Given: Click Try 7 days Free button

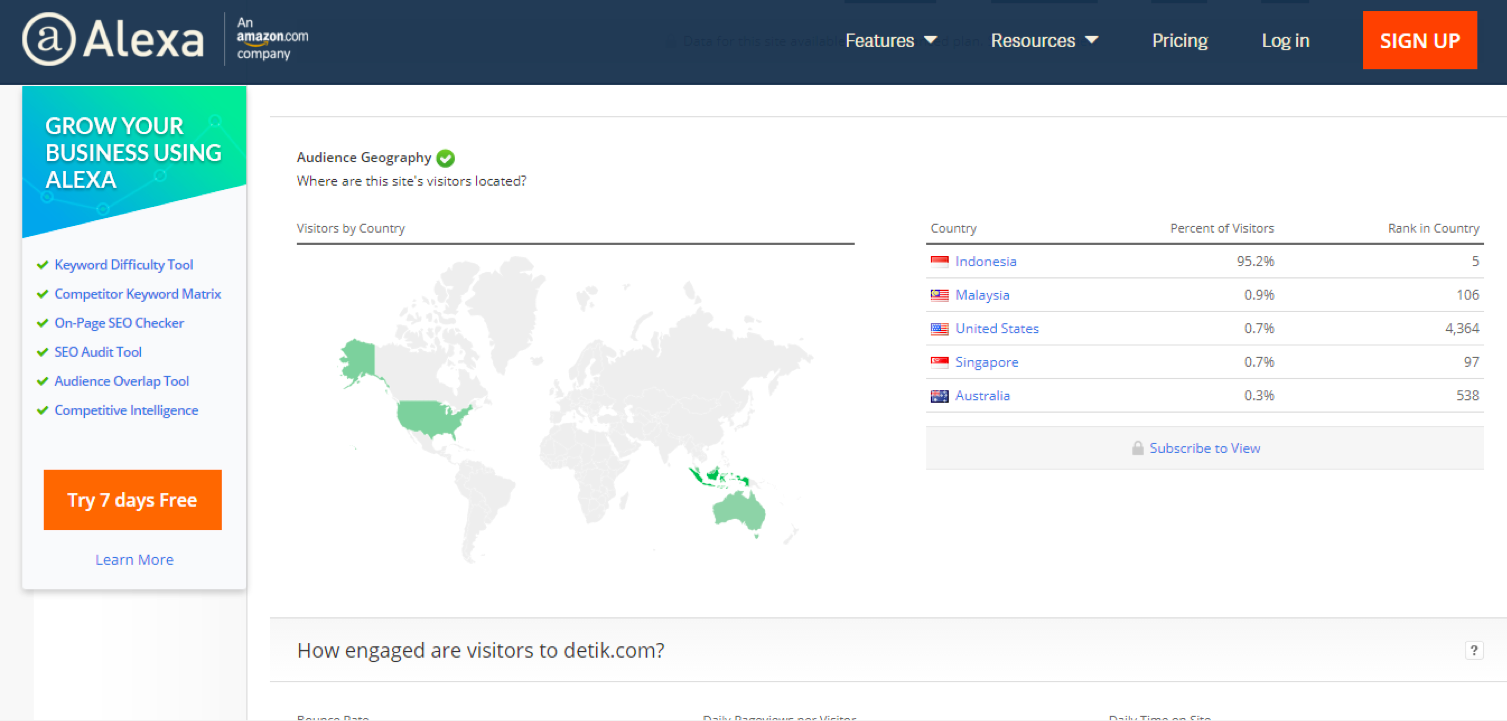Looking at the screenshot, I should 133,500.
